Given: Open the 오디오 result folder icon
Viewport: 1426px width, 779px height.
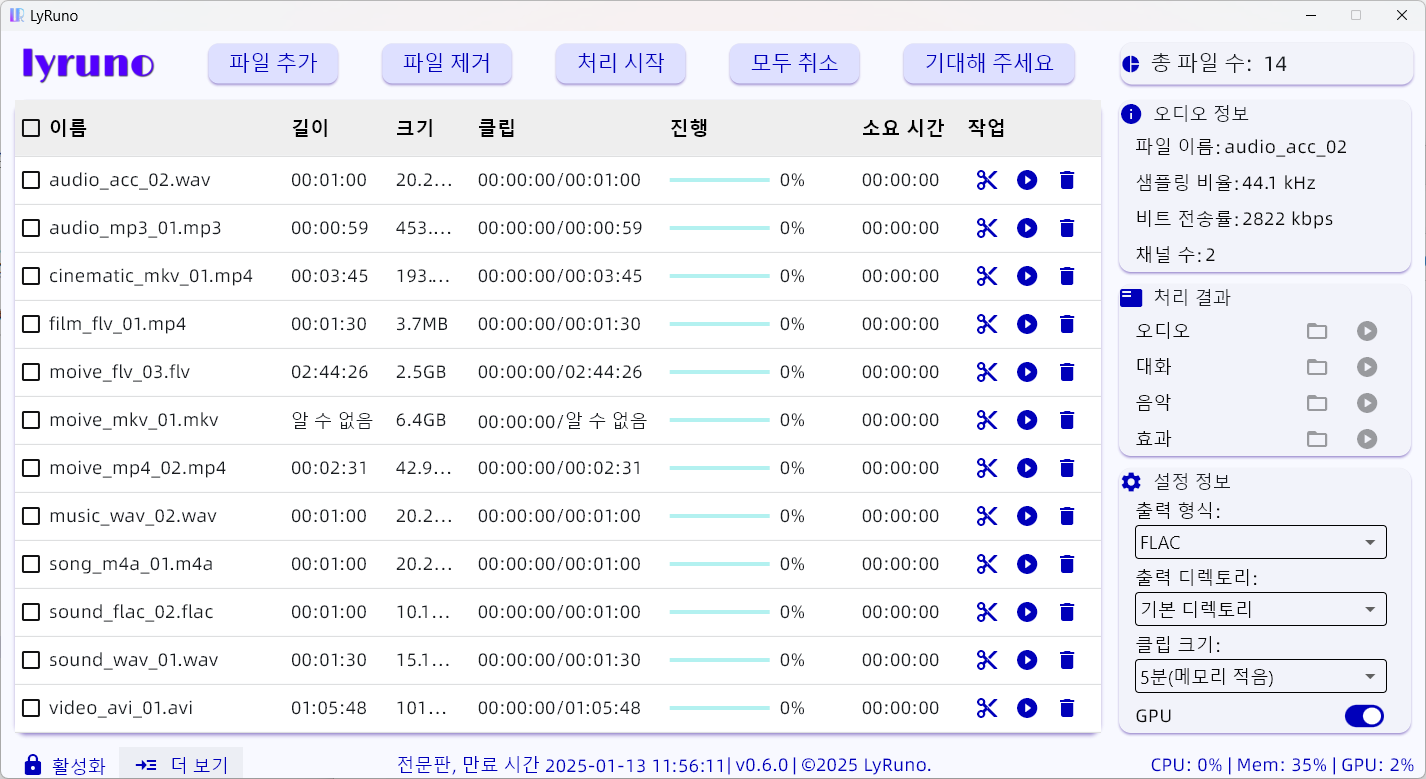Looking at the screenshot, I should pos(1317,331).
